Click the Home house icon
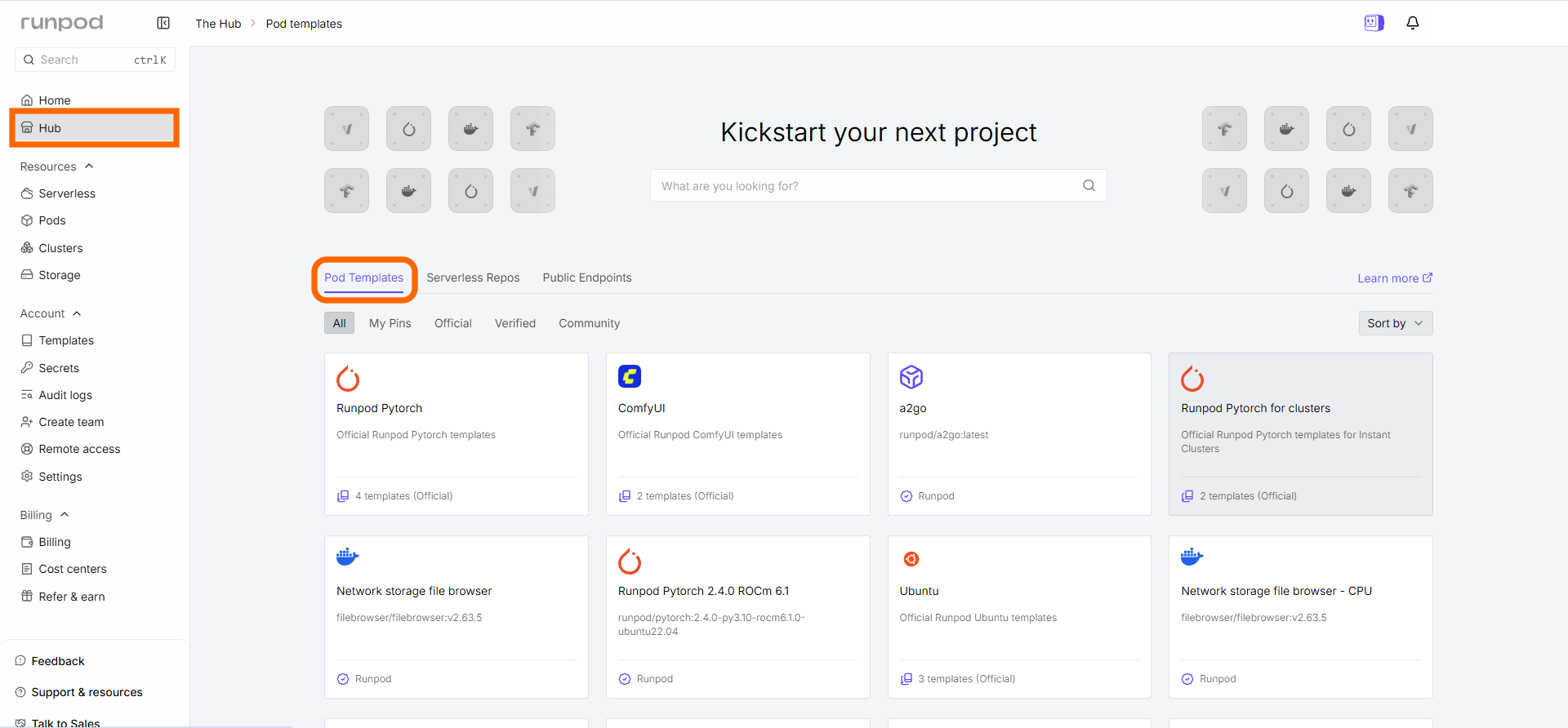The height and width of the screenshot is (728, 1568). [27, 100]
